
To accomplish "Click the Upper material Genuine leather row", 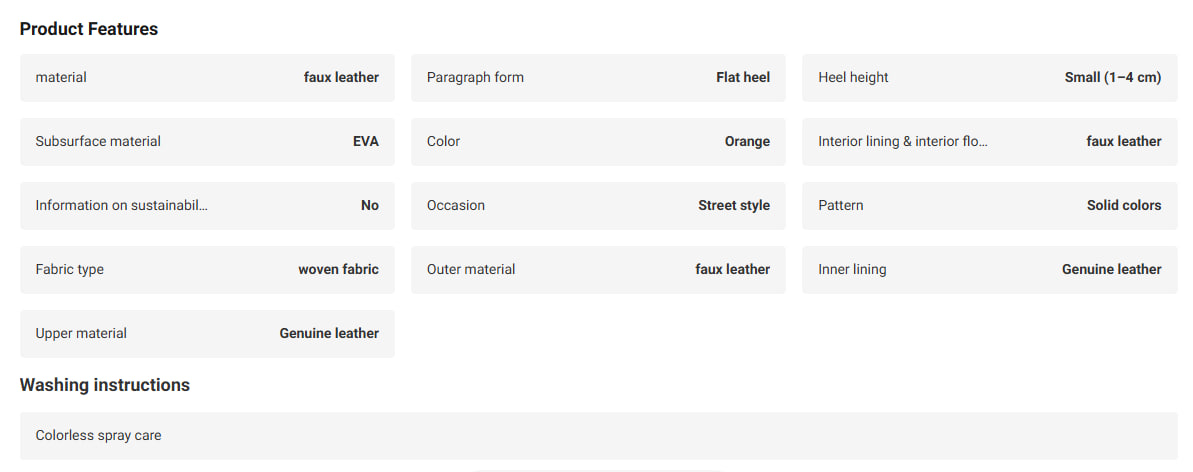I will coord(207,333).
